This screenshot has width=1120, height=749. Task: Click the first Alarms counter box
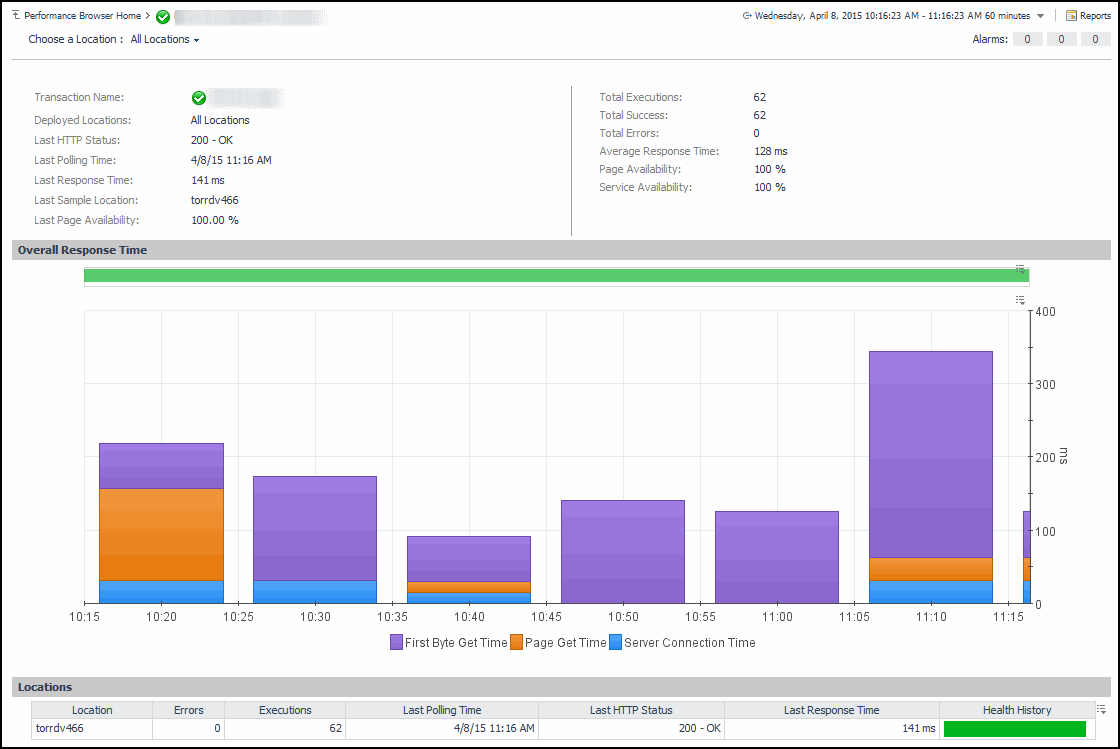(1027, 40)
